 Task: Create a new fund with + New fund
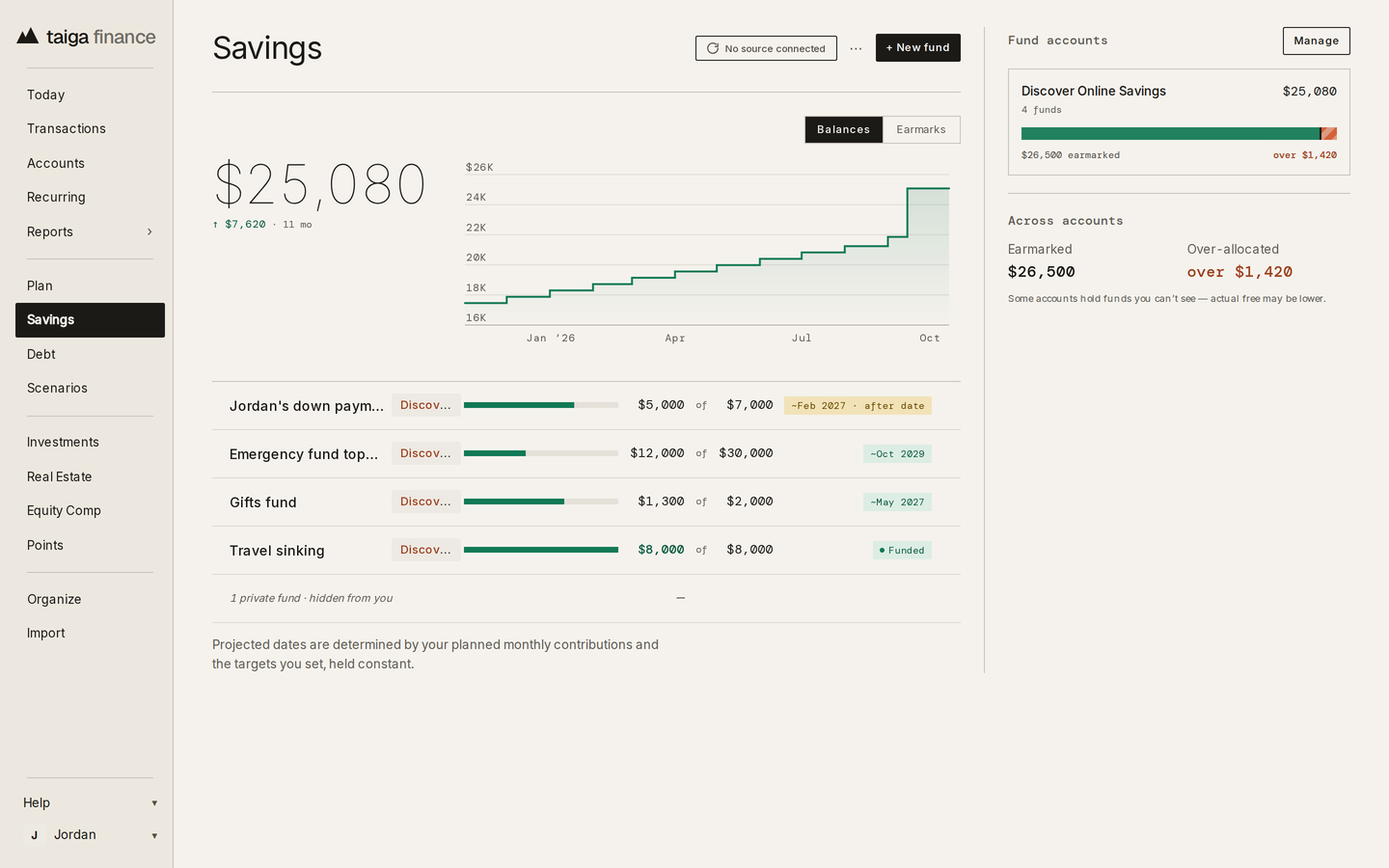click(917, 47)
